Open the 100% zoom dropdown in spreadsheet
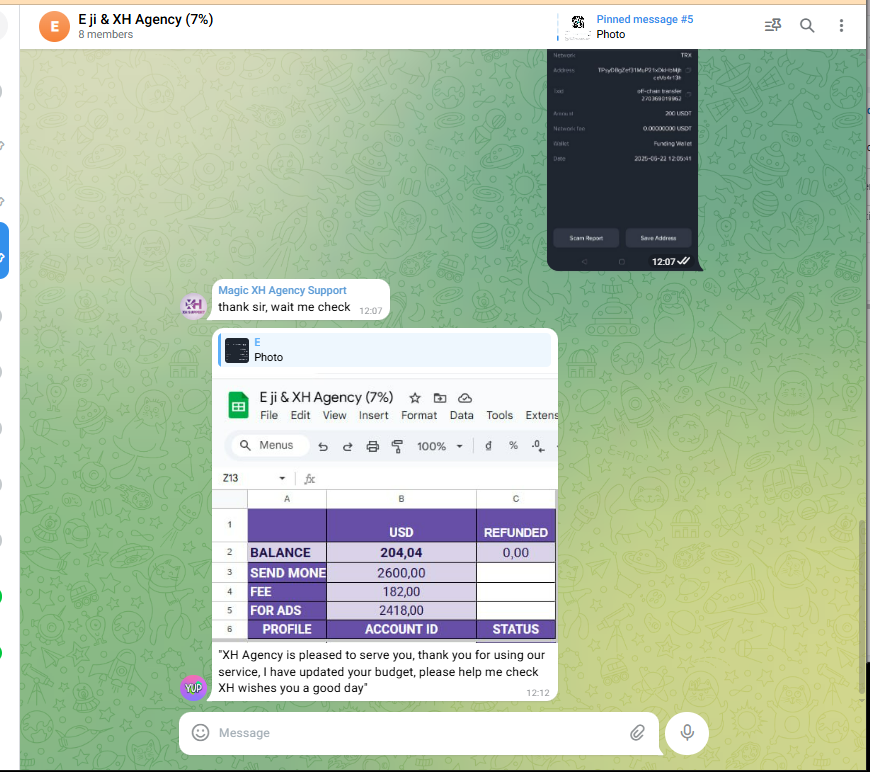The image size is (870, 772). [440, 446]
